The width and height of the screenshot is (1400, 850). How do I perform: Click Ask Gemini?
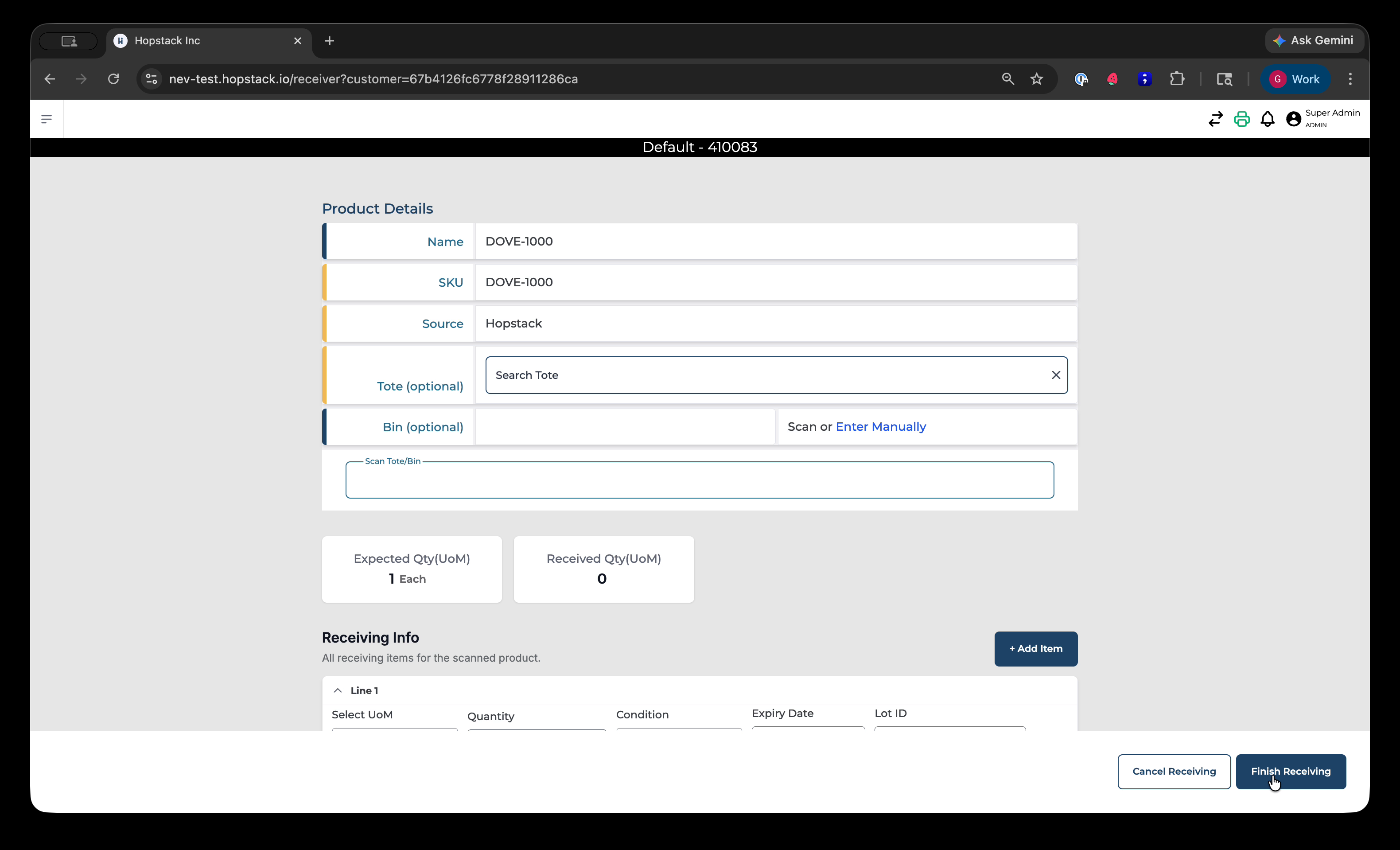[1314, 41]
